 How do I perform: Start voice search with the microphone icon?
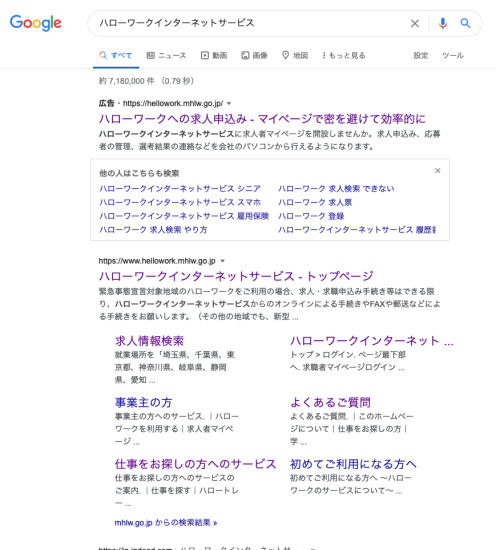443,23
